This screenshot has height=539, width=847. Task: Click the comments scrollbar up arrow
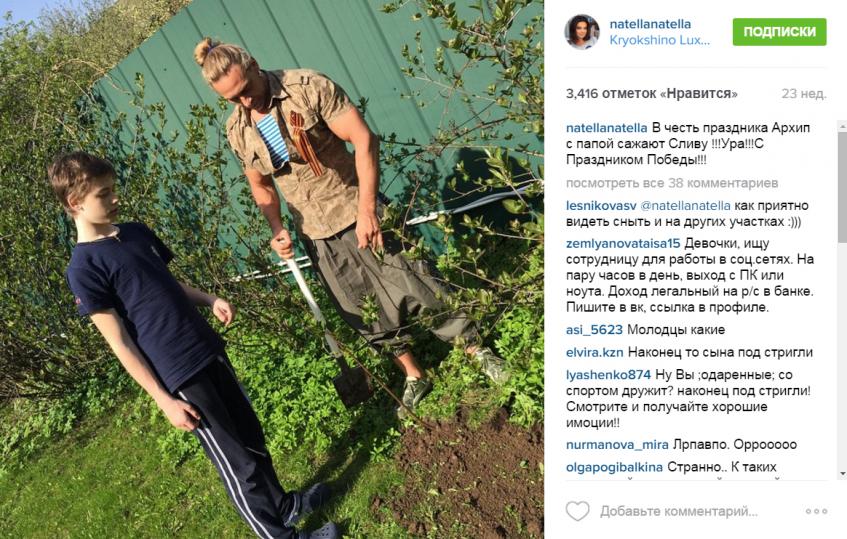click(843, 126)
